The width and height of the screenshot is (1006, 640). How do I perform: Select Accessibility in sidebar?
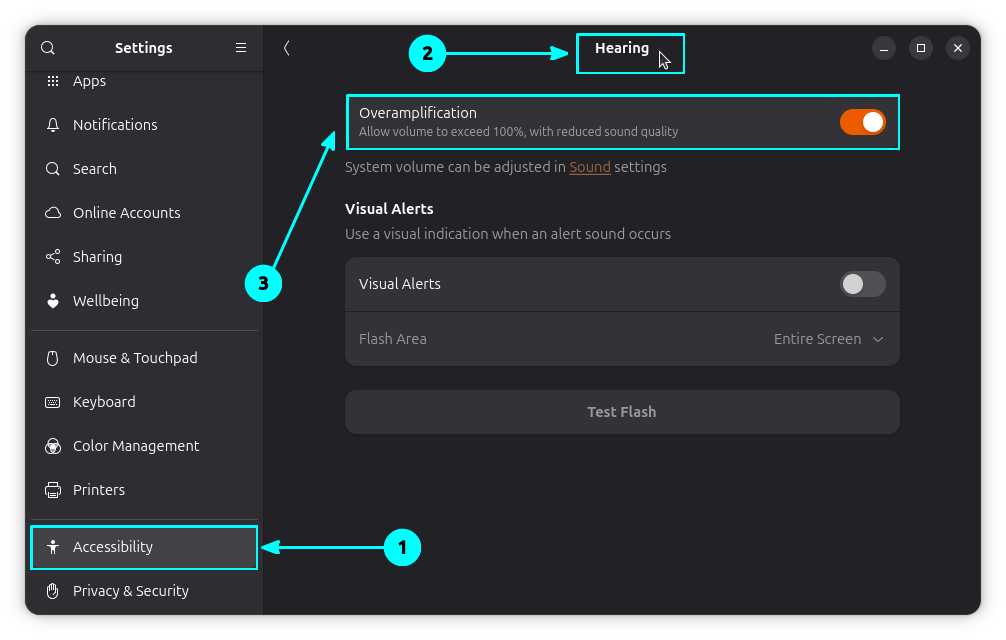[144, 547]
